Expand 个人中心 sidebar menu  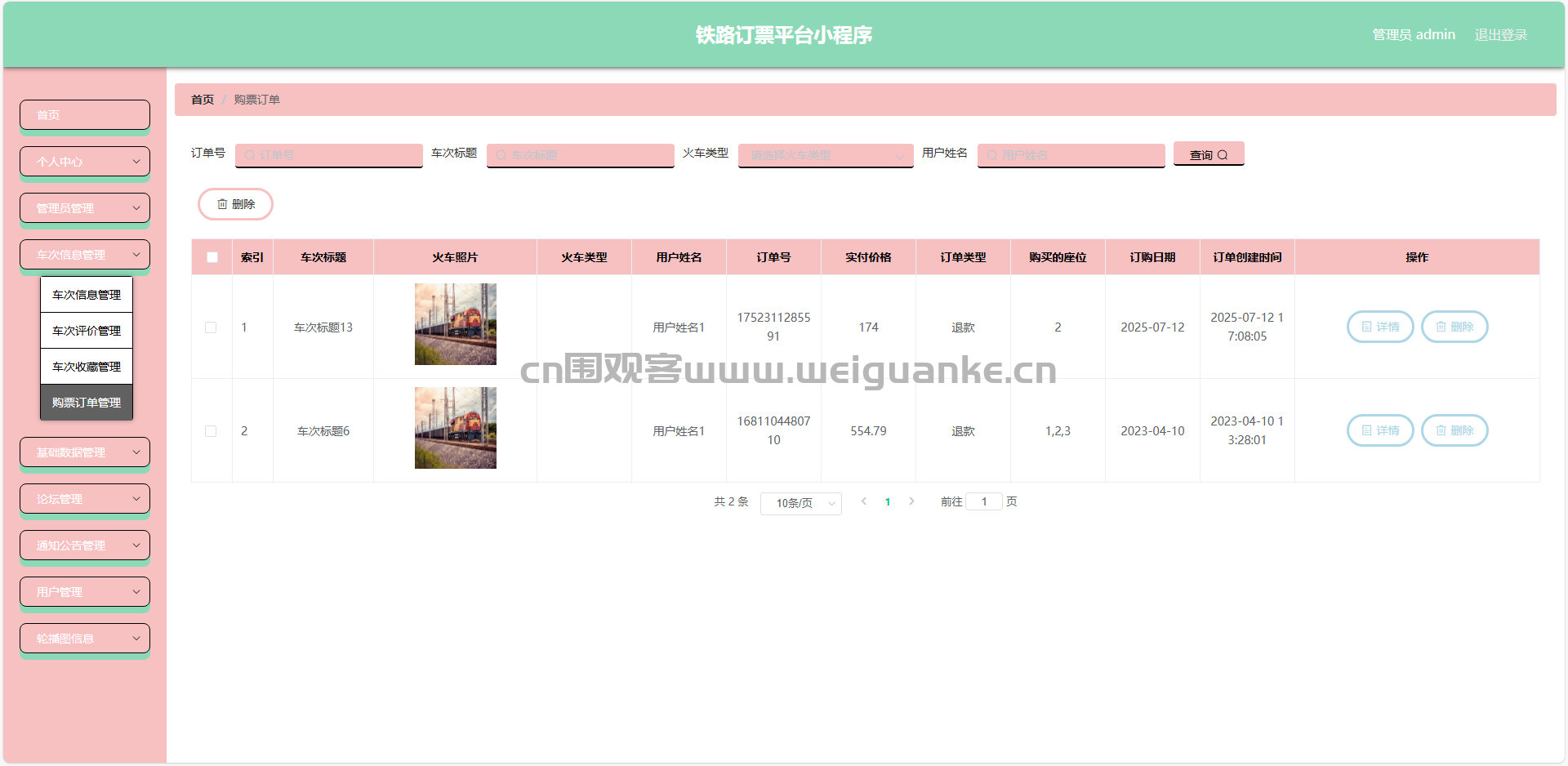[x=85, y=162]
